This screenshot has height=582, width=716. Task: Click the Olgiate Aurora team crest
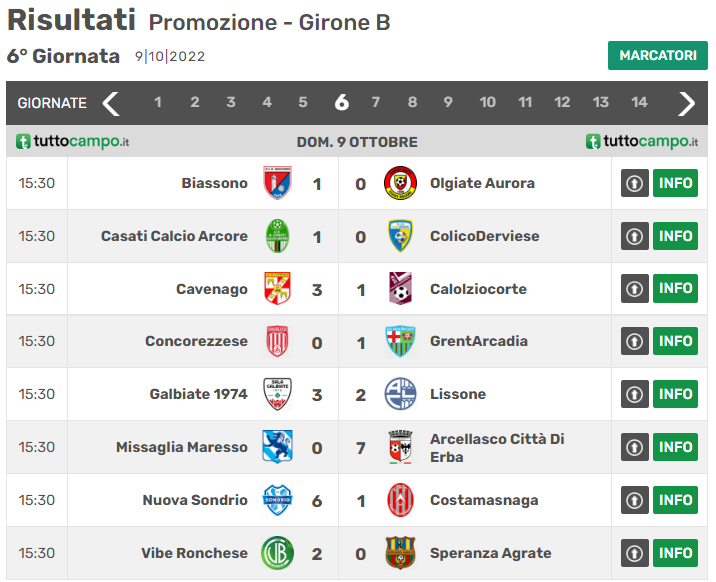pos(400,183)
